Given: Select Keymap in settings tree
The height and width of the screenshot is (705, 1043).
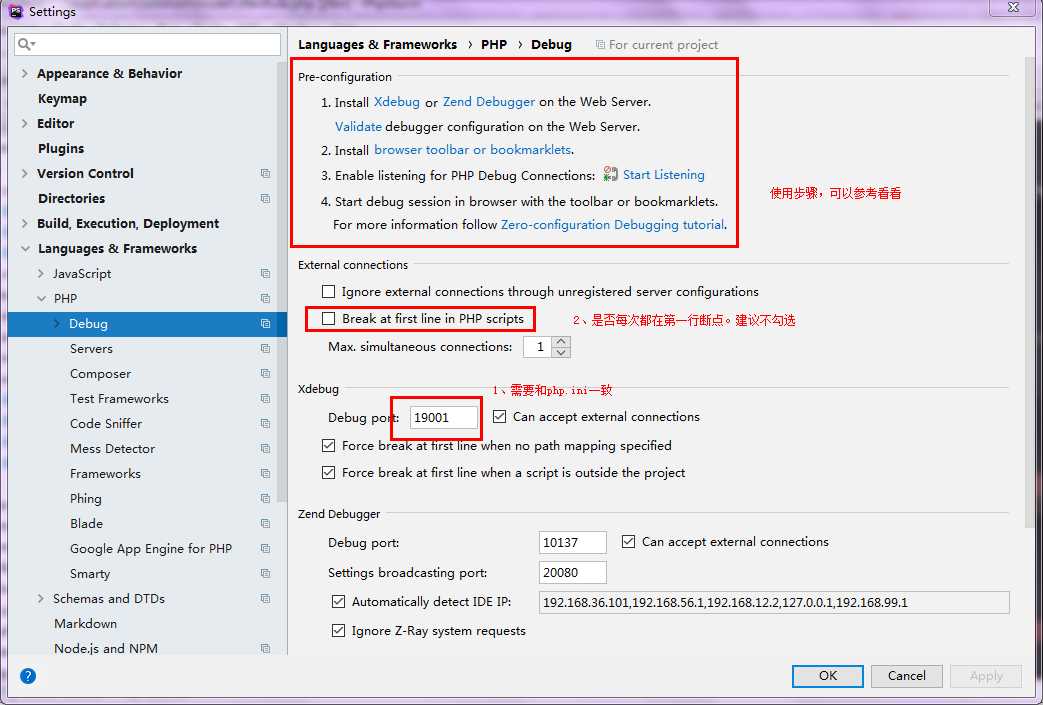Looking at the screenshot, I should pyautogui.click(x=63, y=98).
